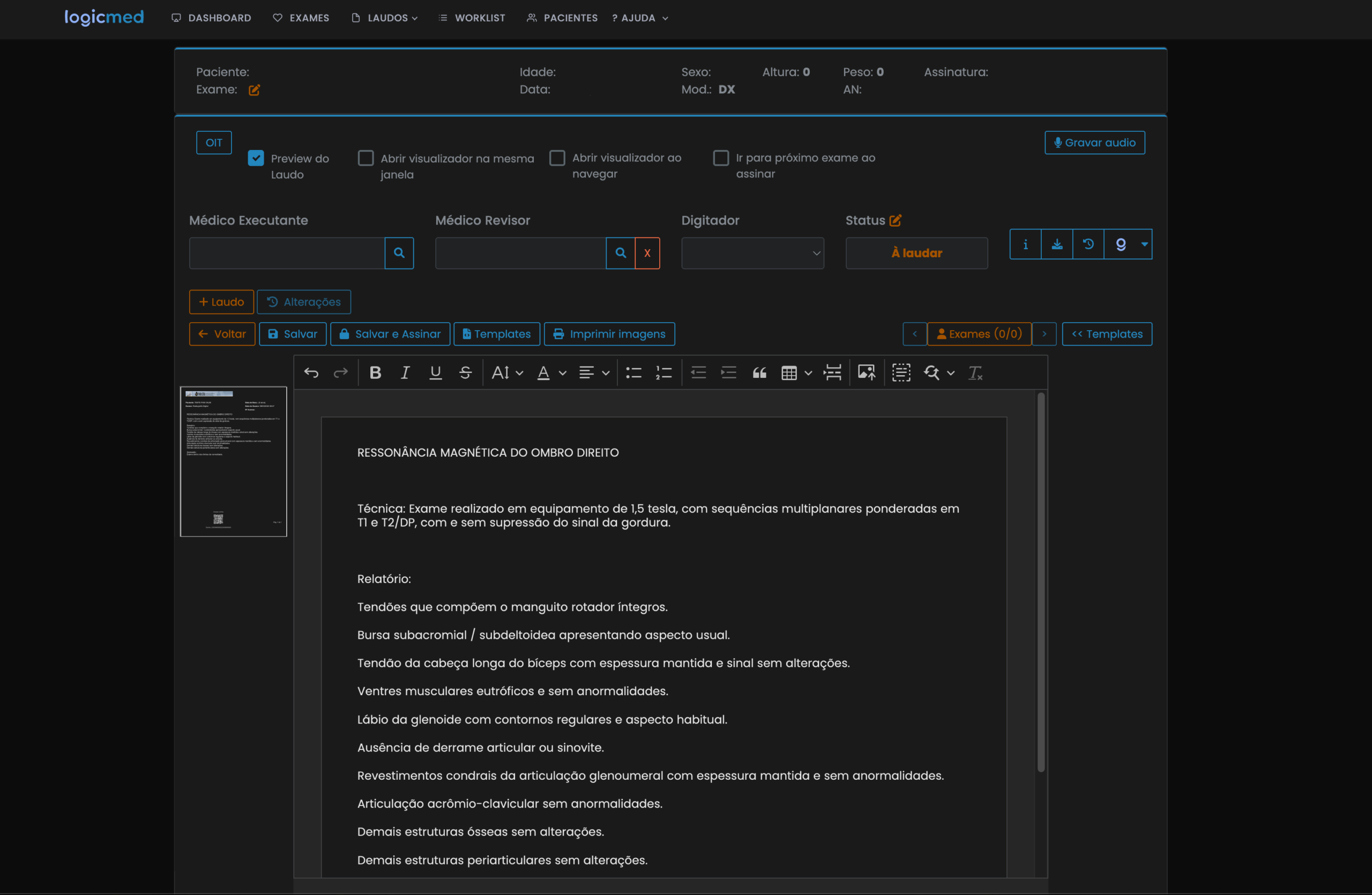Viewport: 1372px width, 895px height.
Task: Click the Status edit pencil icon
Action: pos(895,220)
